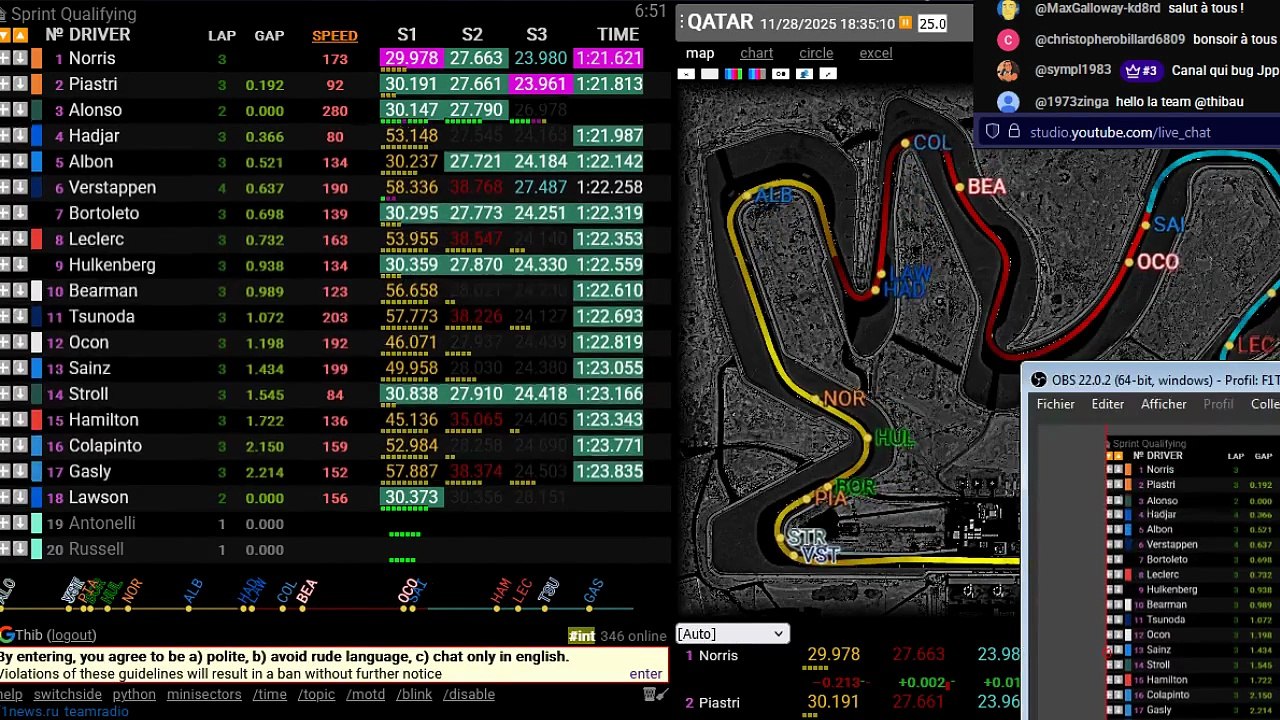This screenshot has width=1280, height=720.
Task: Click the 346 online counter
Action: (633, 636)
